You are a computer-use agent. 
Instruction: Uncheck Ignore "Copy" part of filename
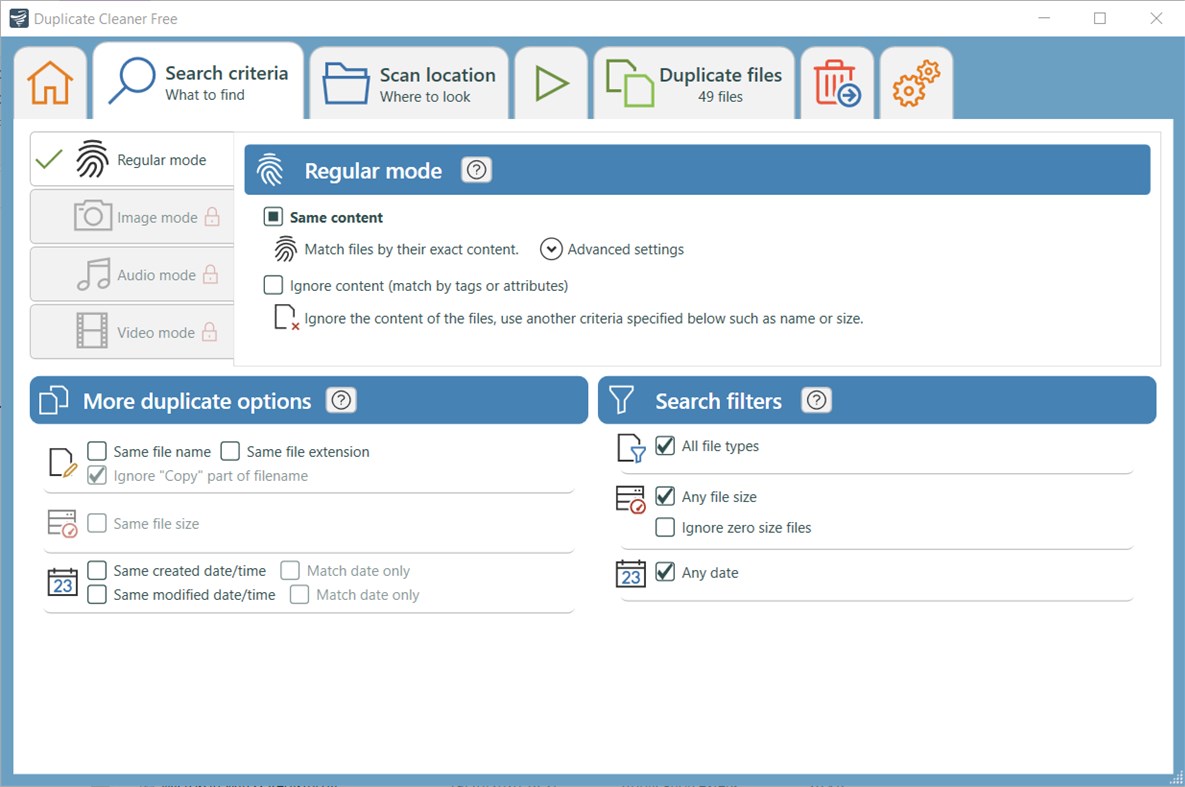(96, 475)
